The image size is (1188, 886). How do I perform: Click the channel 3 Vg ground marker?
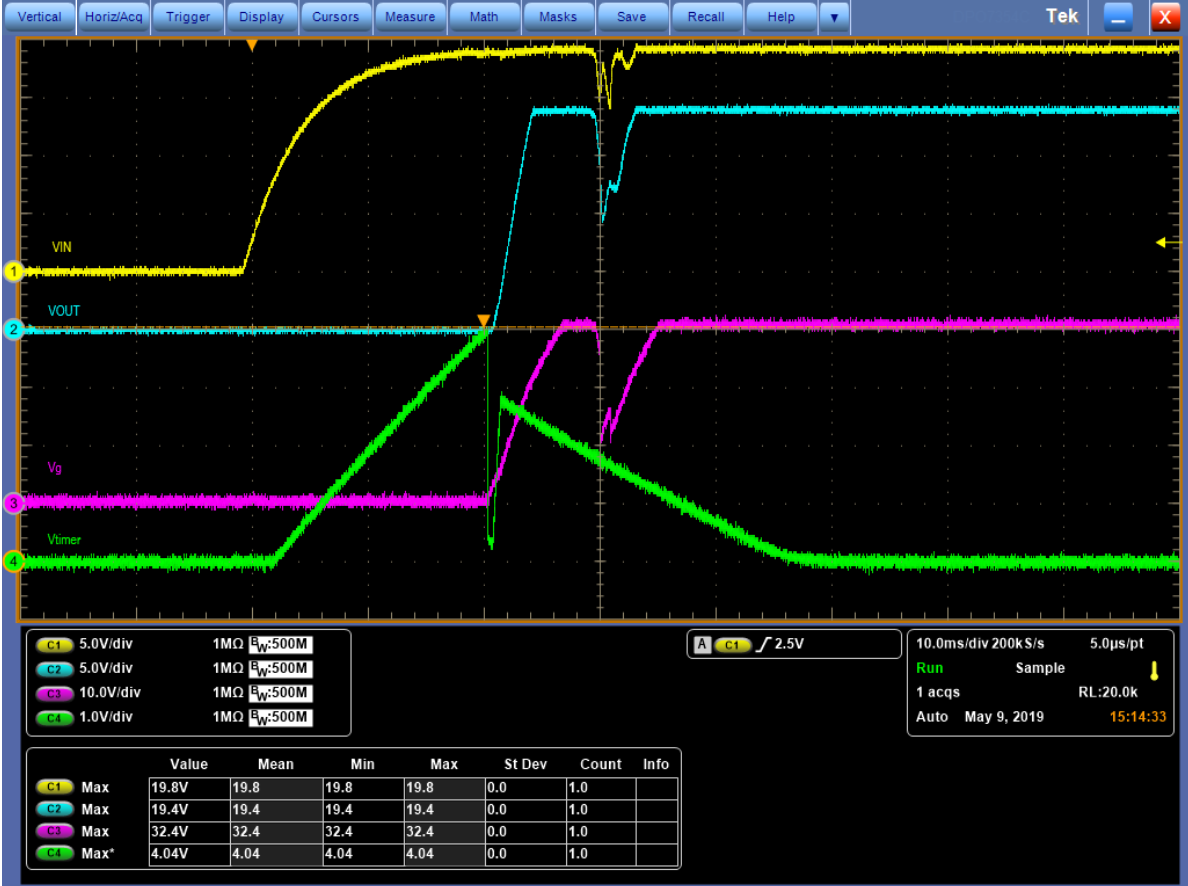tap(13, 503)
